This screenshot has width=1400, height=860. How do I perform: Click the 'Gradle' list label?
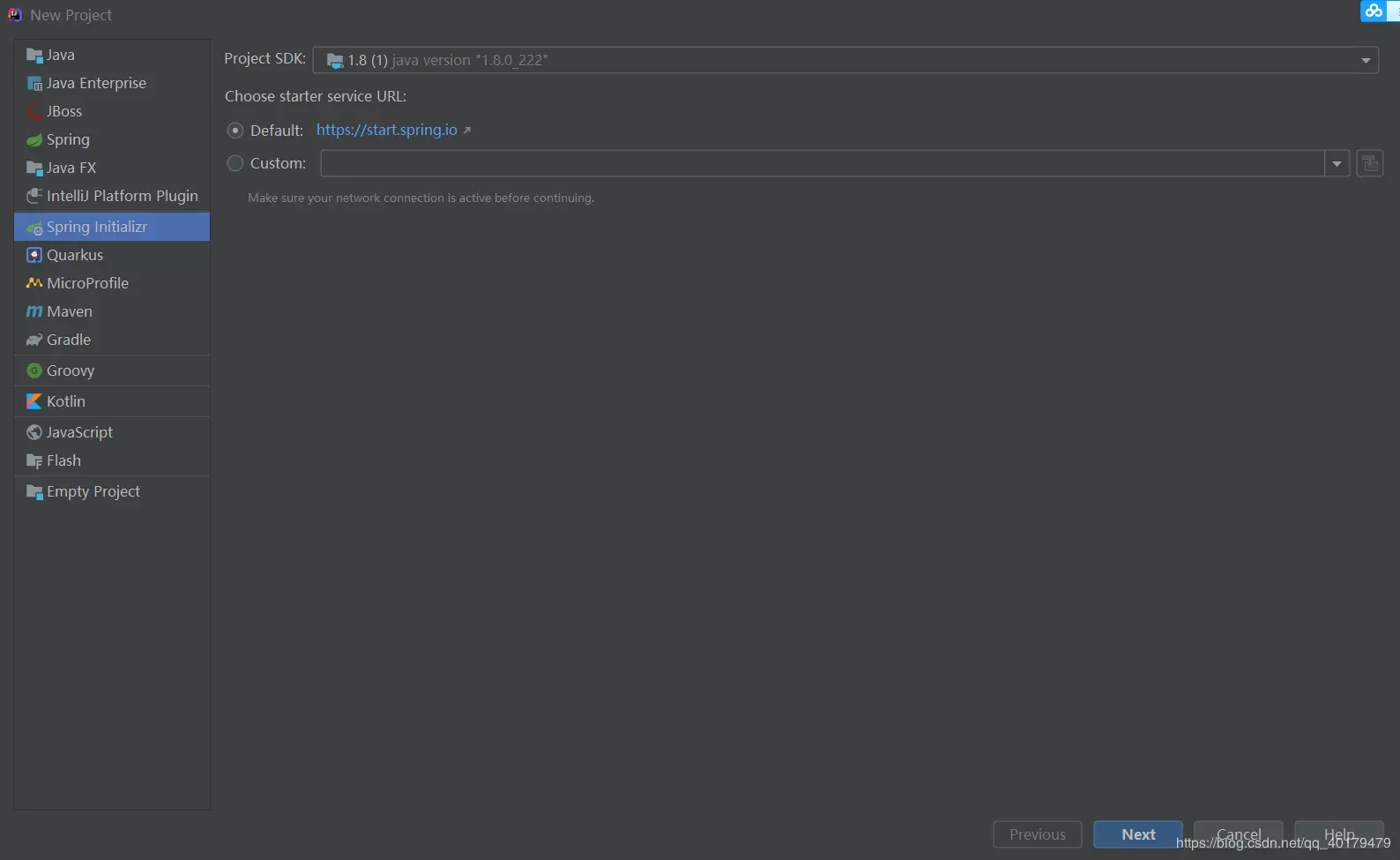(69, 340)
